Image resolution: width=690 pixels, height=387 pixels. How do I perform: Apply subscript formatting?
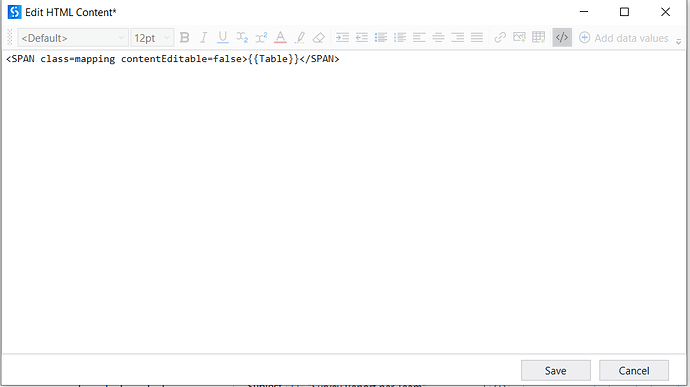point(242,38)
